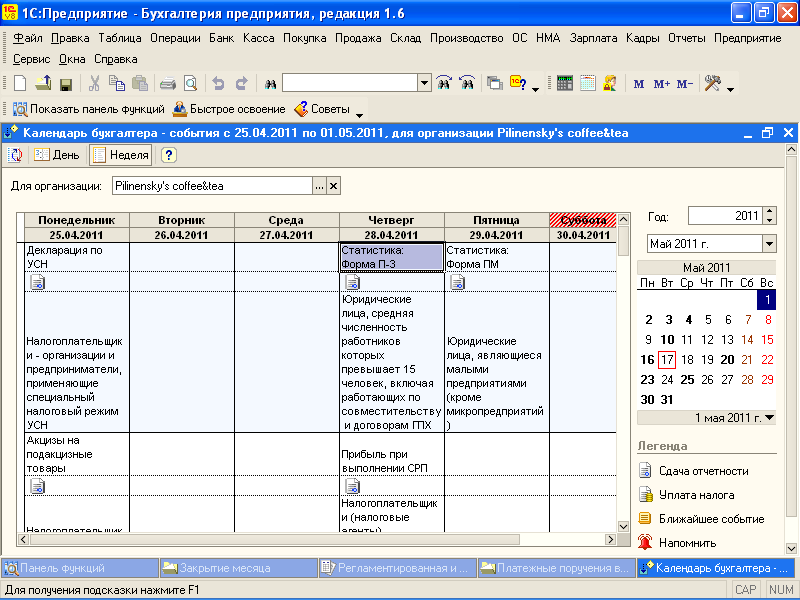Click the toolbar search text field
The image size is (800, 600).
(351, 83)
